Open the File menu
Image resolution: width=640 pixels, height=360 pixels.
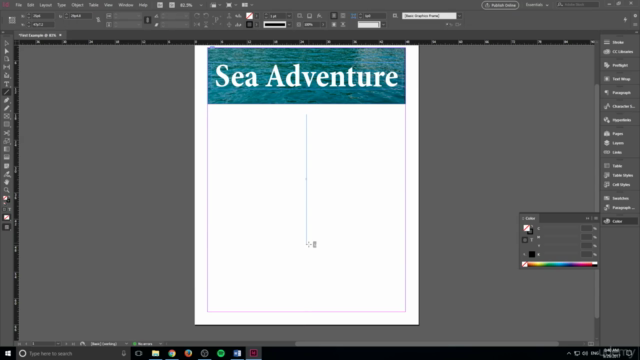pyautogui.click(x=18, y=5)
